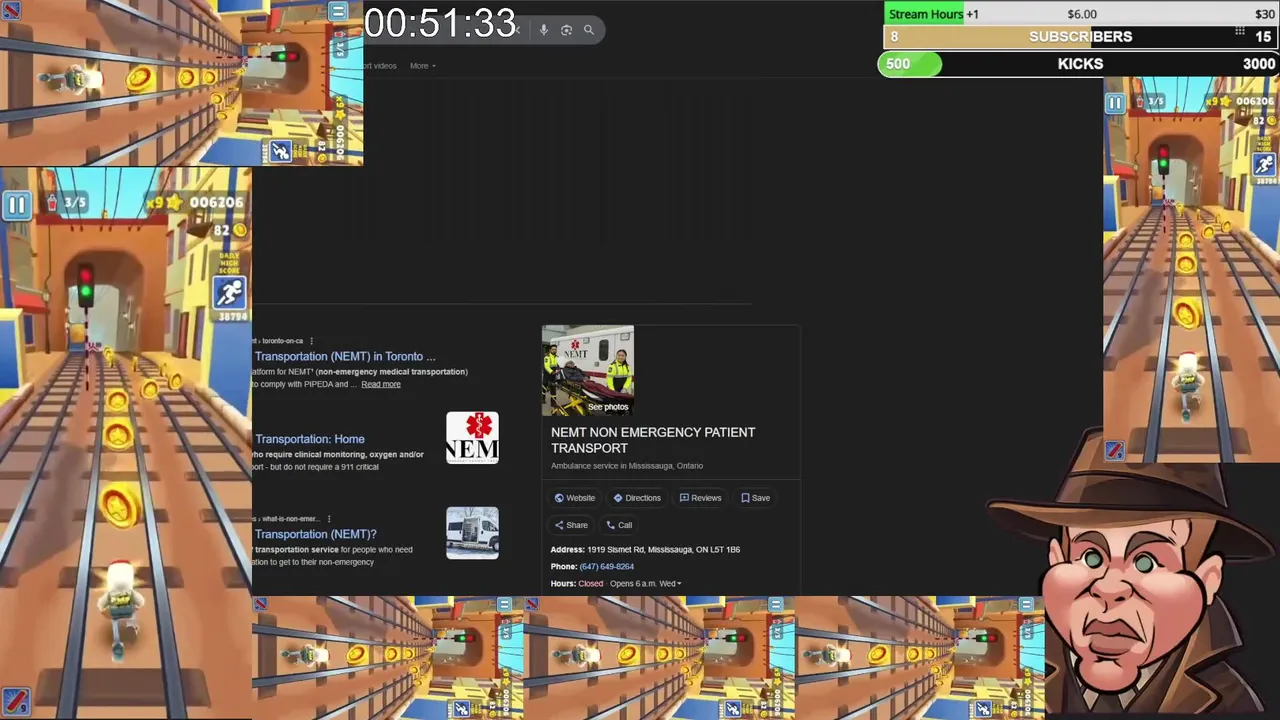Open the Reviews button
The width and height of the screenshot is (1280, 720).
(700, 498)
